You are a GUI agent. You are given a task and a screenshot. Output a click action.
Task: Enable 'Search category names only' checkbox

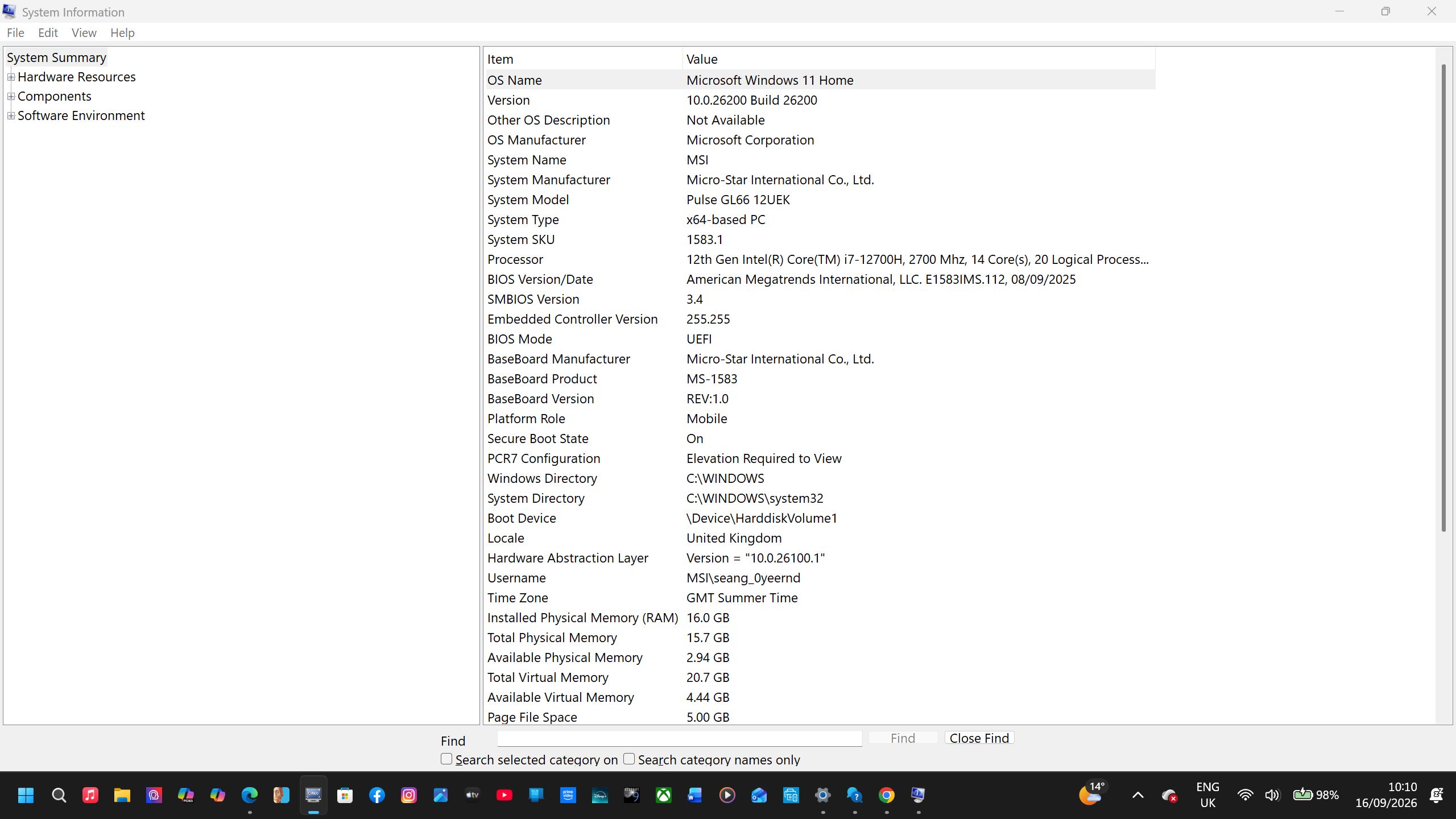tap(629, 759)
